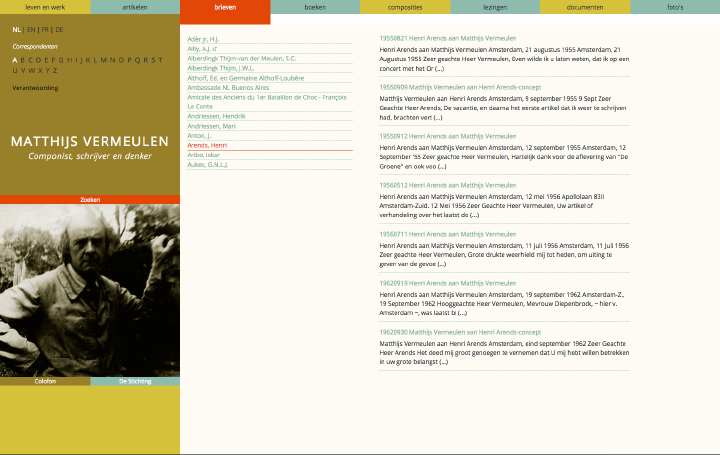This screenshot has width=720, height=455.
Task: Switch to the 'lezingen' tab
Action: (x=495, y=7)
